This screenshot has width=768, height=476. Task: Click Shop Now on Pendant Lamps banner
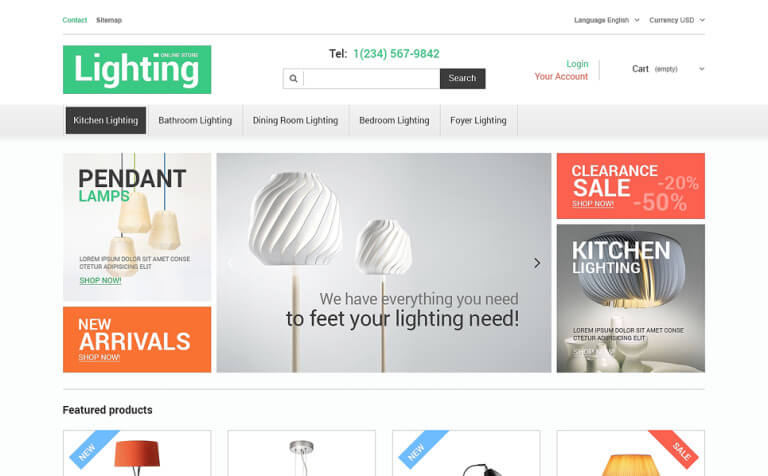pos(100,281)
